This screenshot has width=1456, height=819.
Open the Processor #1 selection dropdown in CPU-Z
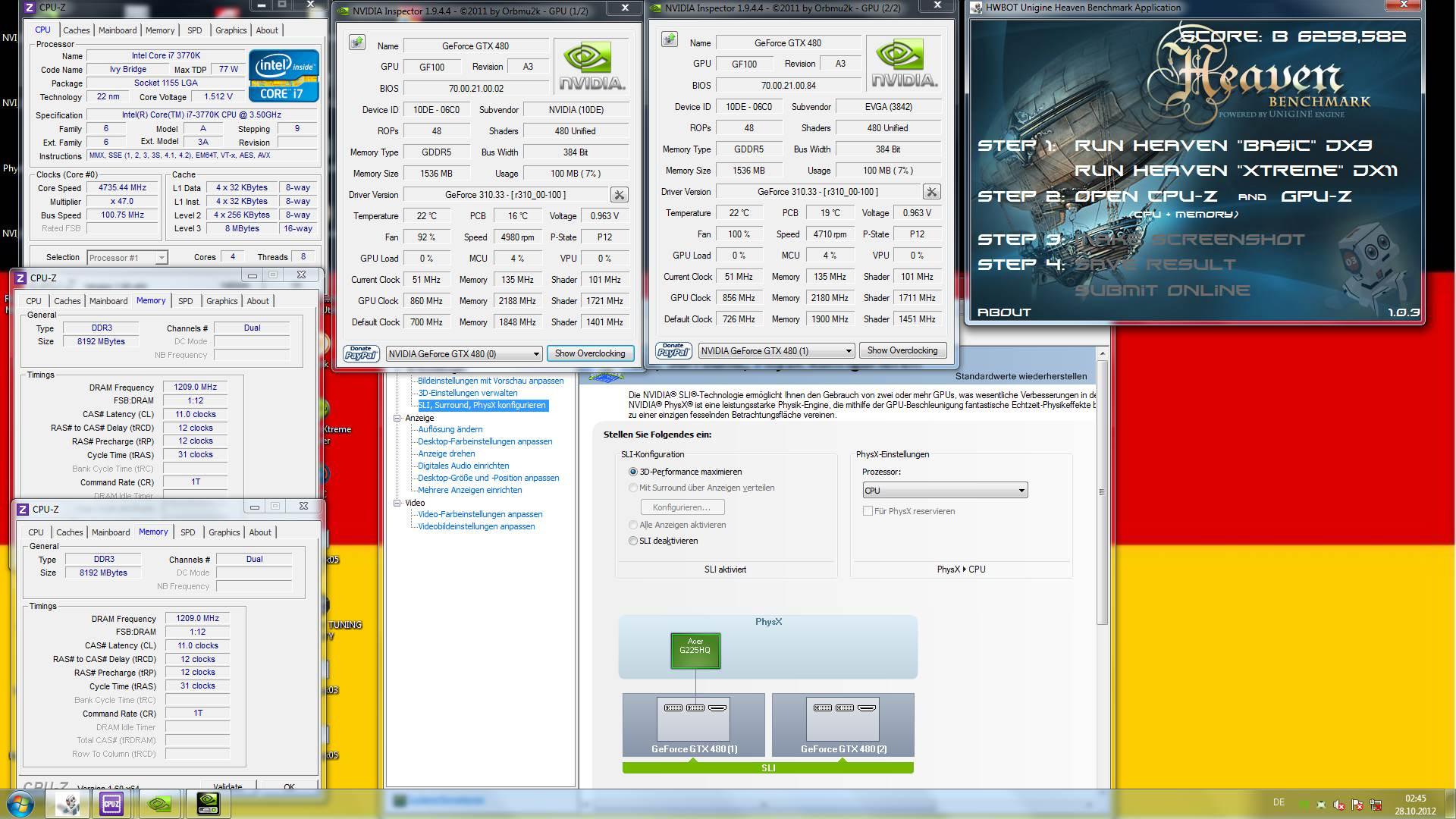click(x=127, y=258)
